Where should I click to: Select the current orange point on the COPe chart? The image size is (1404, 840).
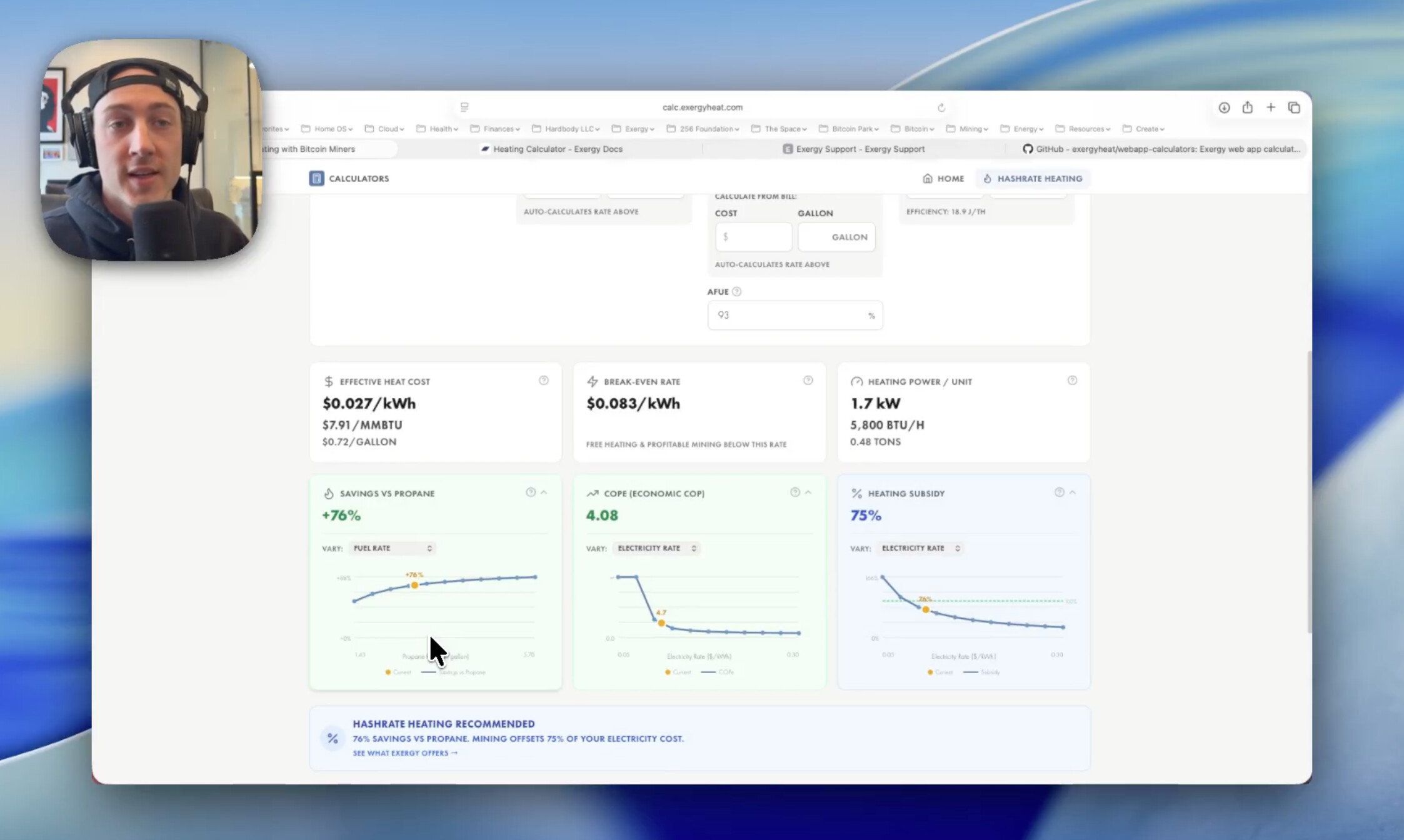(661, 622)
